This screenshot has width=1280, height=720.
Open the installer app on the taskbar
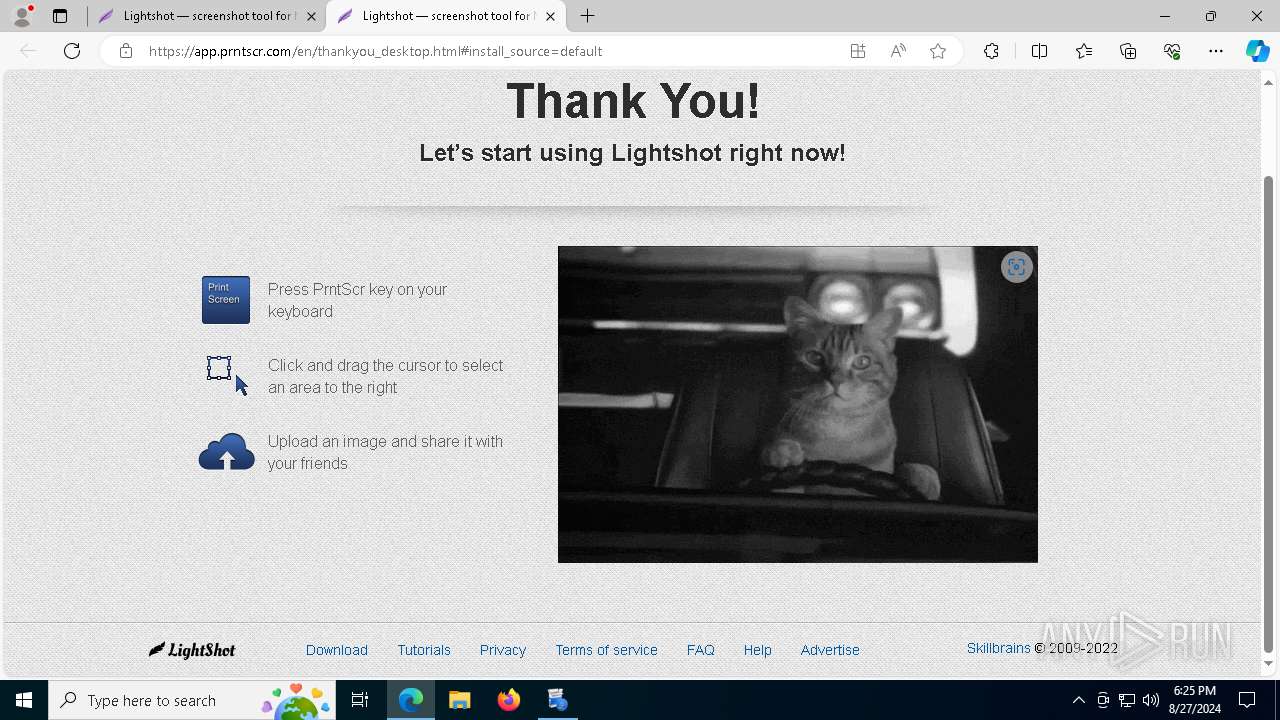pyautogui.click(x=558, y=700)
